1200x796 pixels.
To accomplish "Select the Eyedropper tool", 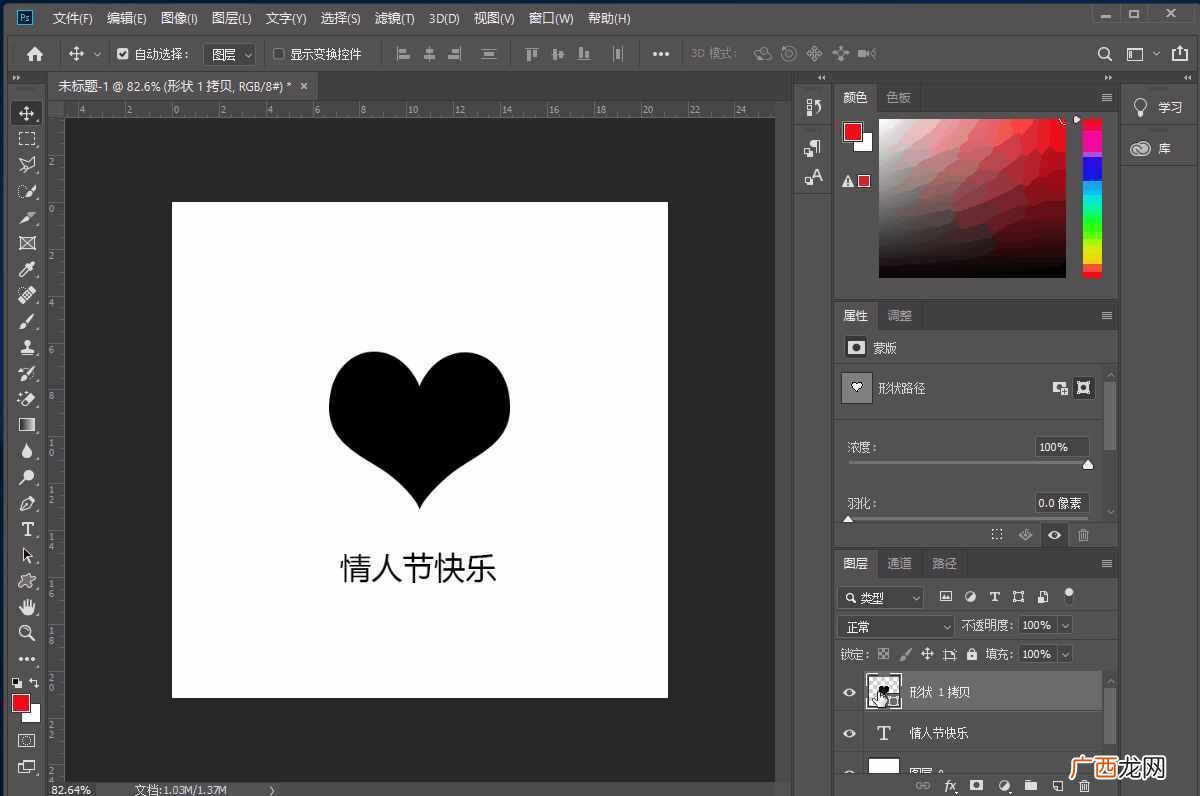I will point(27,269).
